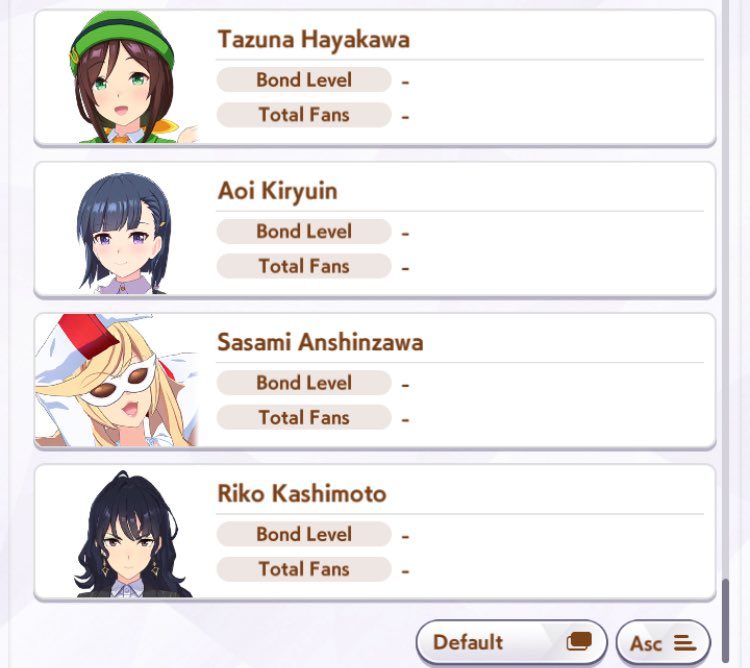This screenshot has width=750, height=668.
Task: Select the Sasami Anshinzawa name heading
Action: click(x=320, y=342)
